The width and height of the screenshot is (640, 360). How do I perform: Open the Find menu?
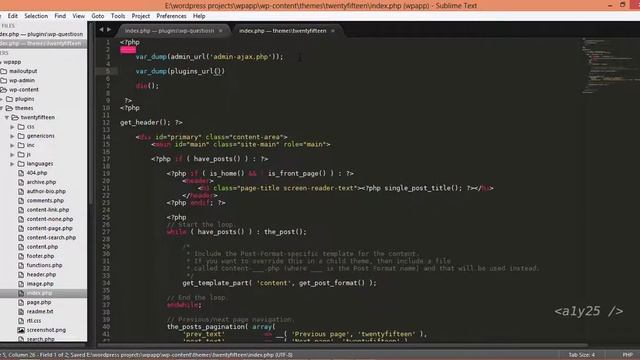60,16
